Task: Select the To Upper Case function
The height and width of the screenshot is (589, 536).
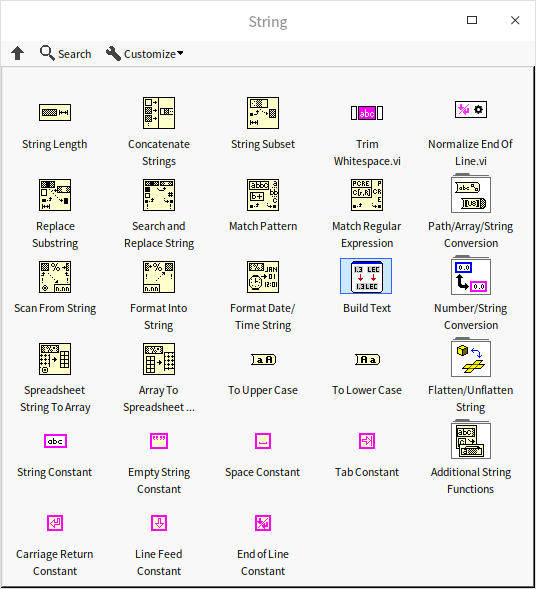Action: click(263, 359)
